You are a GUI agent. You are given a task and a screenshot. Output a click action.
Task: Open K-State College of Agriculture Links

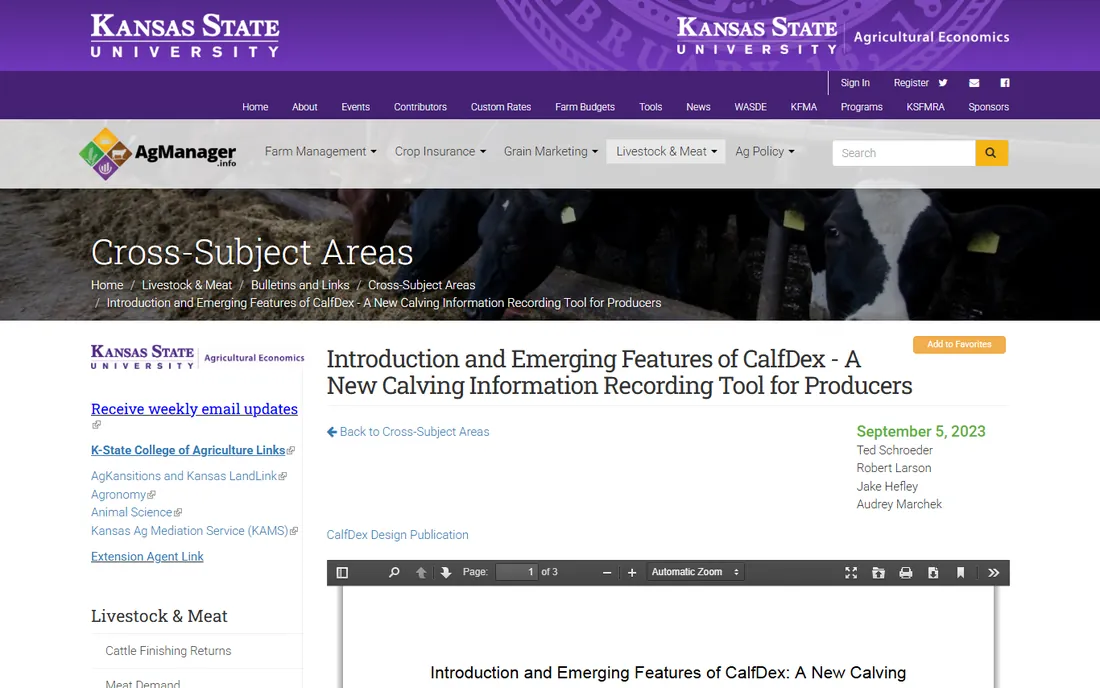pyautogui.click(x=188, y=450)
